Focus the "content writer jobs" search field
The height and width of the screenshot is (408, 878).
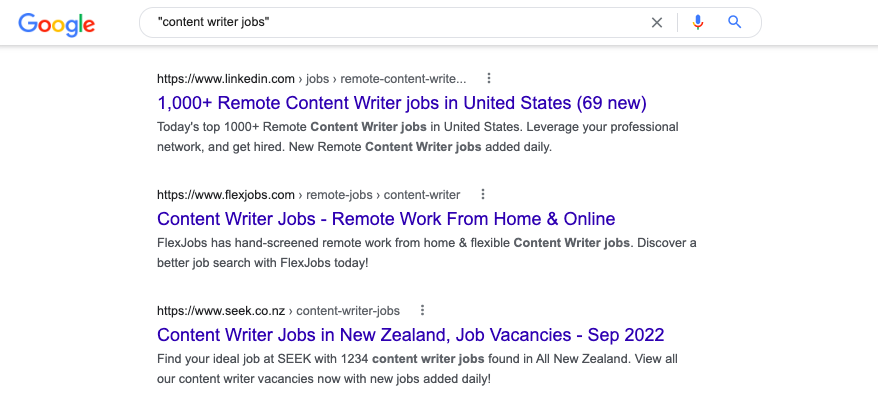click(390, 22)
